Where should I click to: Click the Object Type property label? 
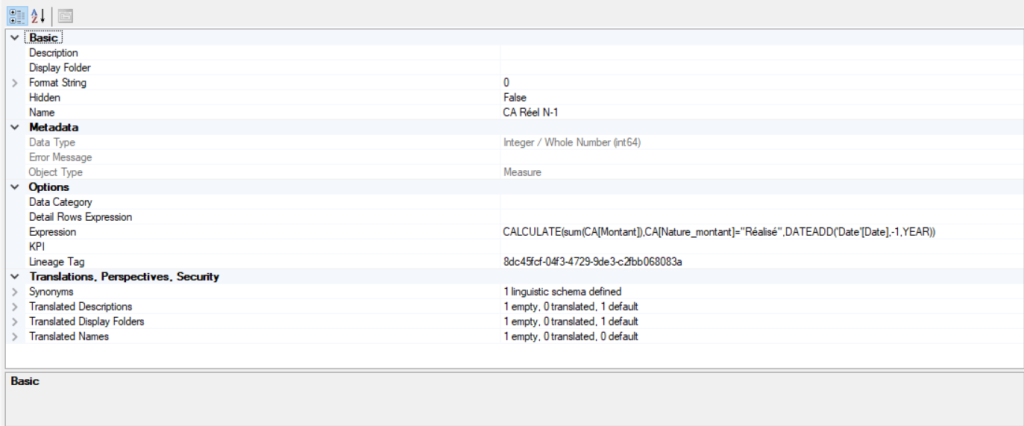point(56,172)
